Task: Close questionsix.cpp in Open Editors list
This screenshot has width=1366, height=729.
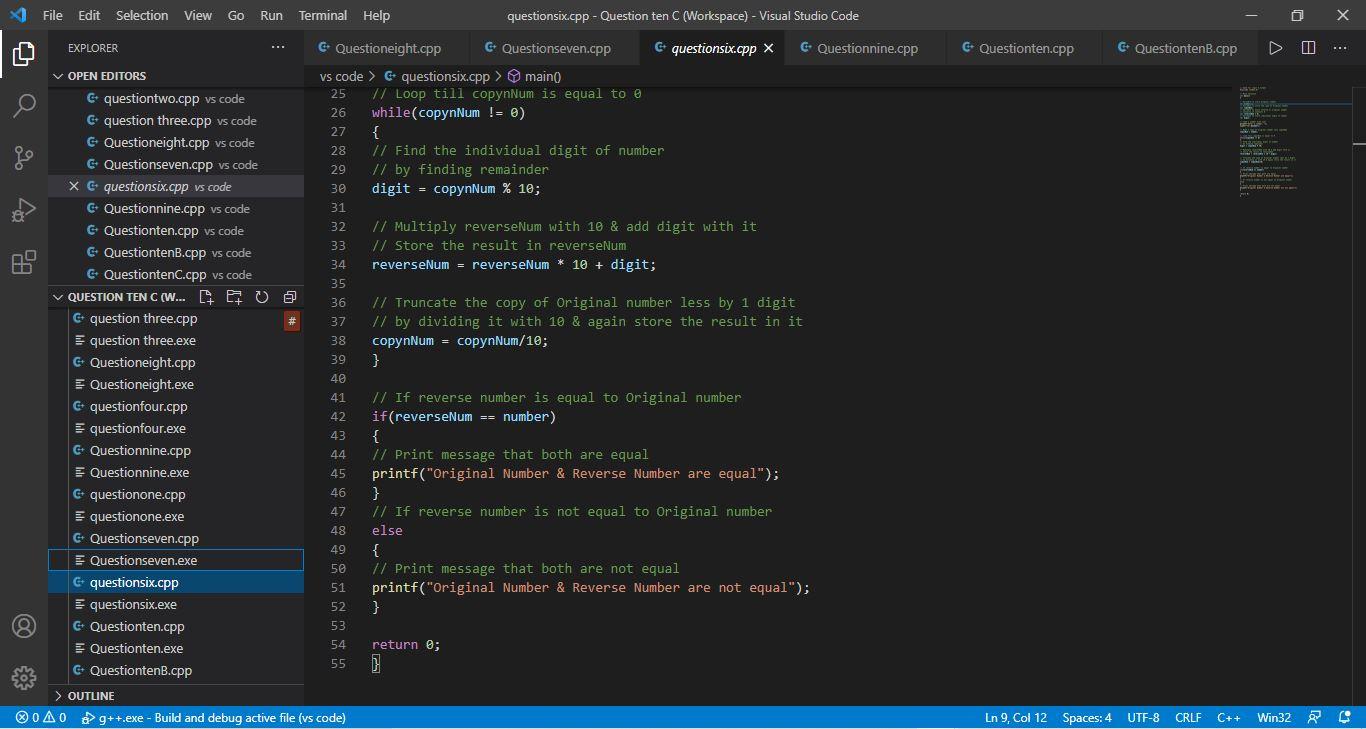Action: point(74,186)
